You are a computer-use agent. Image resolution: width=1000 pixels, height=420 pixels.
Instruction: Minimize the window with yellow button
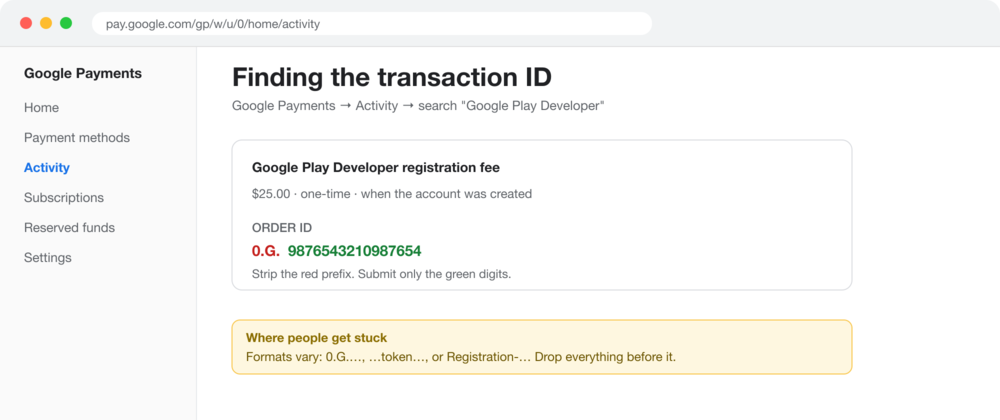tap(46, 24)
